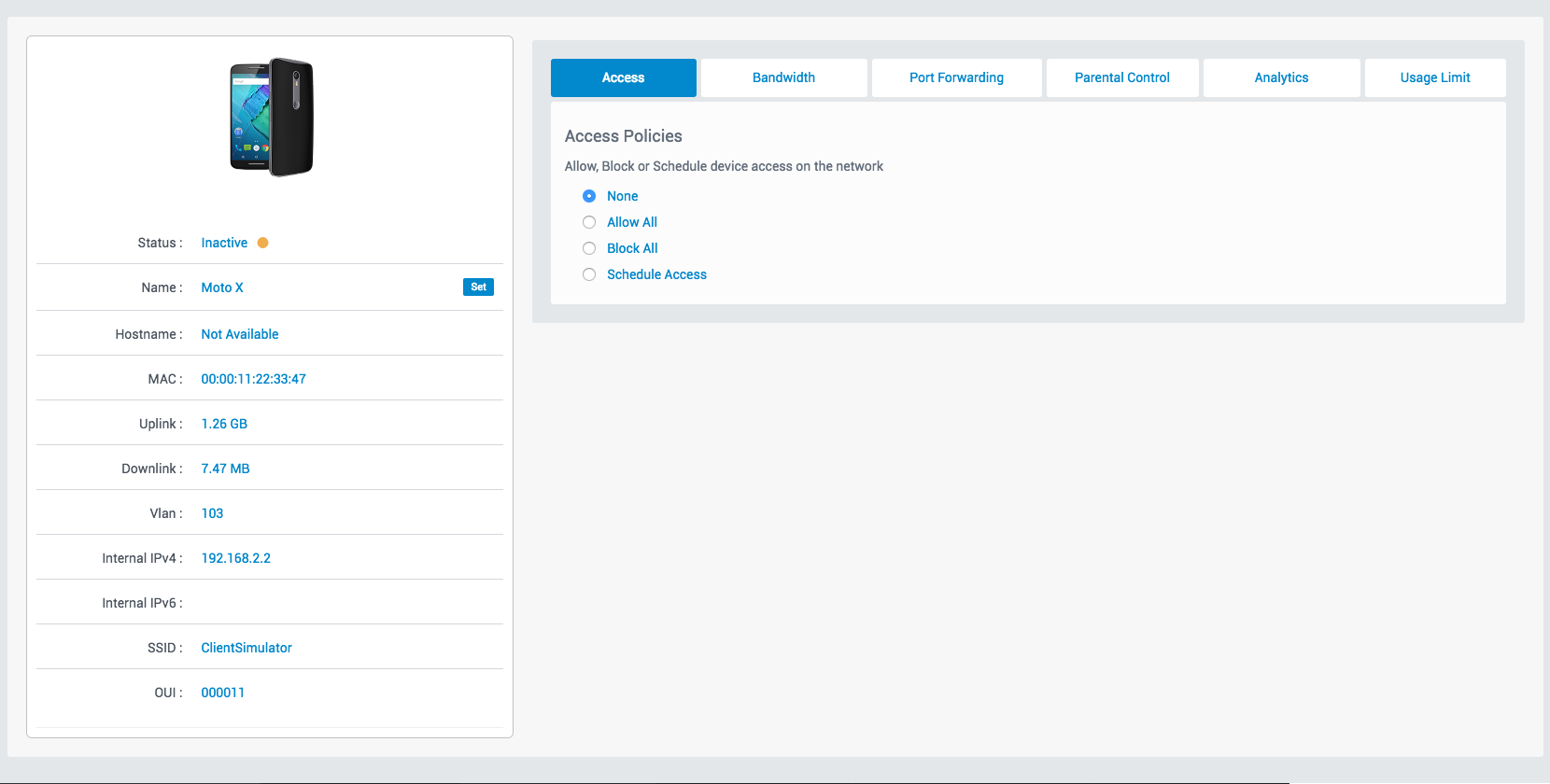Viewport: 1550px width, 784px height.
Task: Click the Uplink value 1.26 GB
Action: click(x=224, y=424)
